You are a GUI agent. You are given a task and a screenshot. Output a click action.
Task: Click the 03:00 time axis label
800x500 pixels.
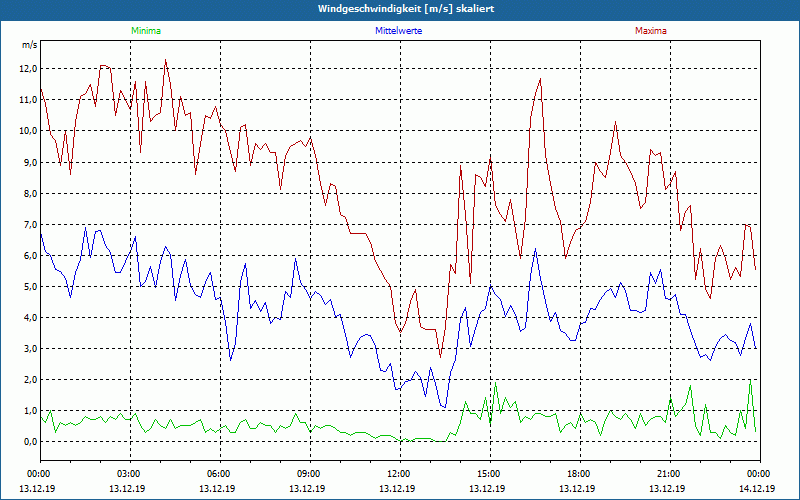[x=131, y=474]
